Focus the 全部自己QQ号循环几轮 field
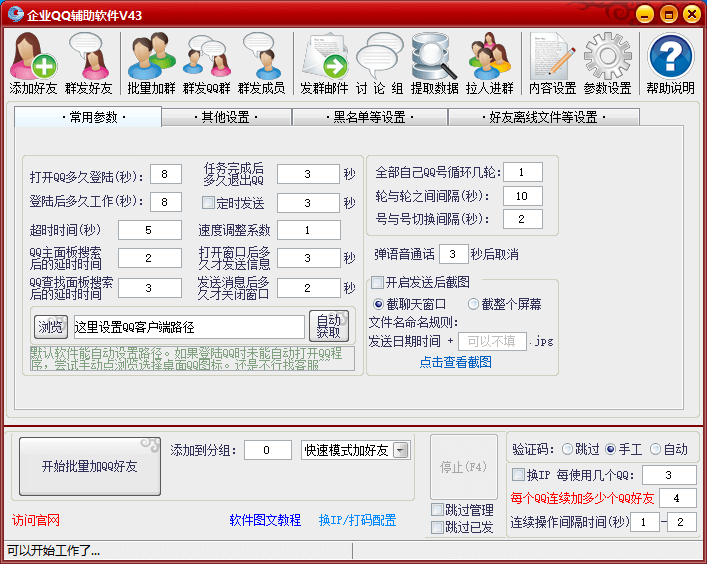This screenshot has height=564, width=707. click(523, 172)
